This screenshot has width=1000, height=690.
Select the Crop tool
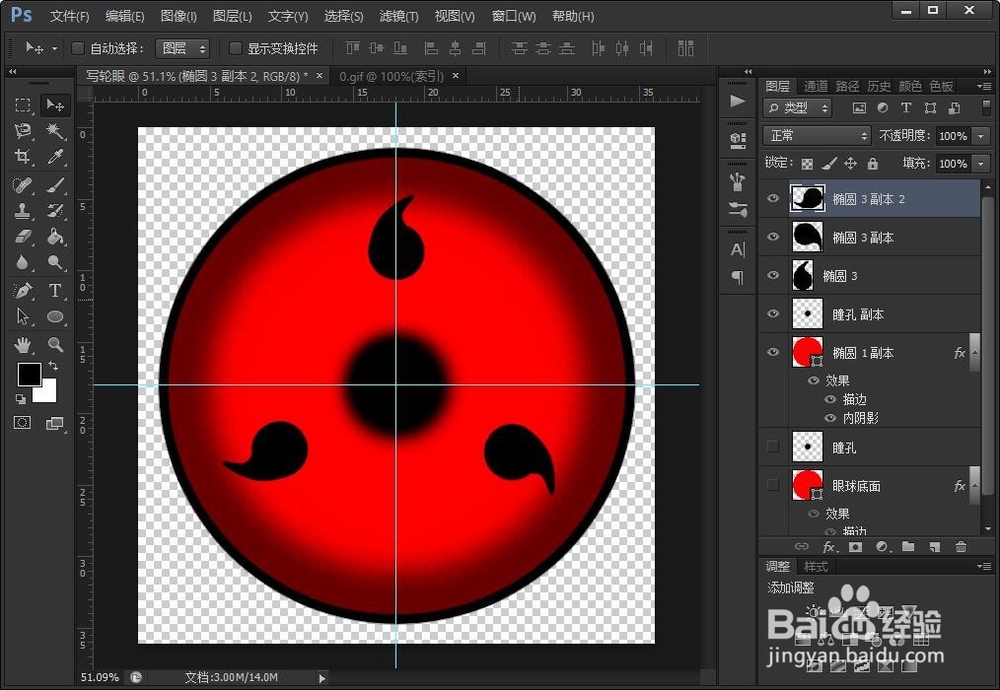[x=23, y=157]
